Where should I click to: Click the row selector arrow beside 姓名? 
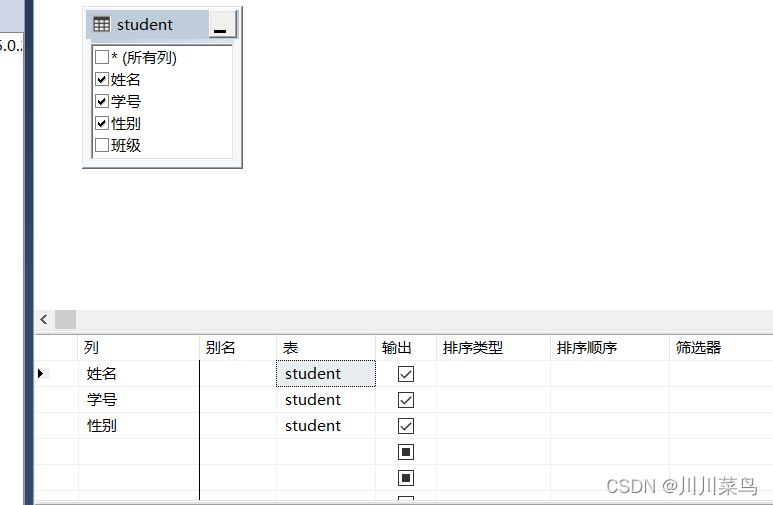tap(41, 374)
